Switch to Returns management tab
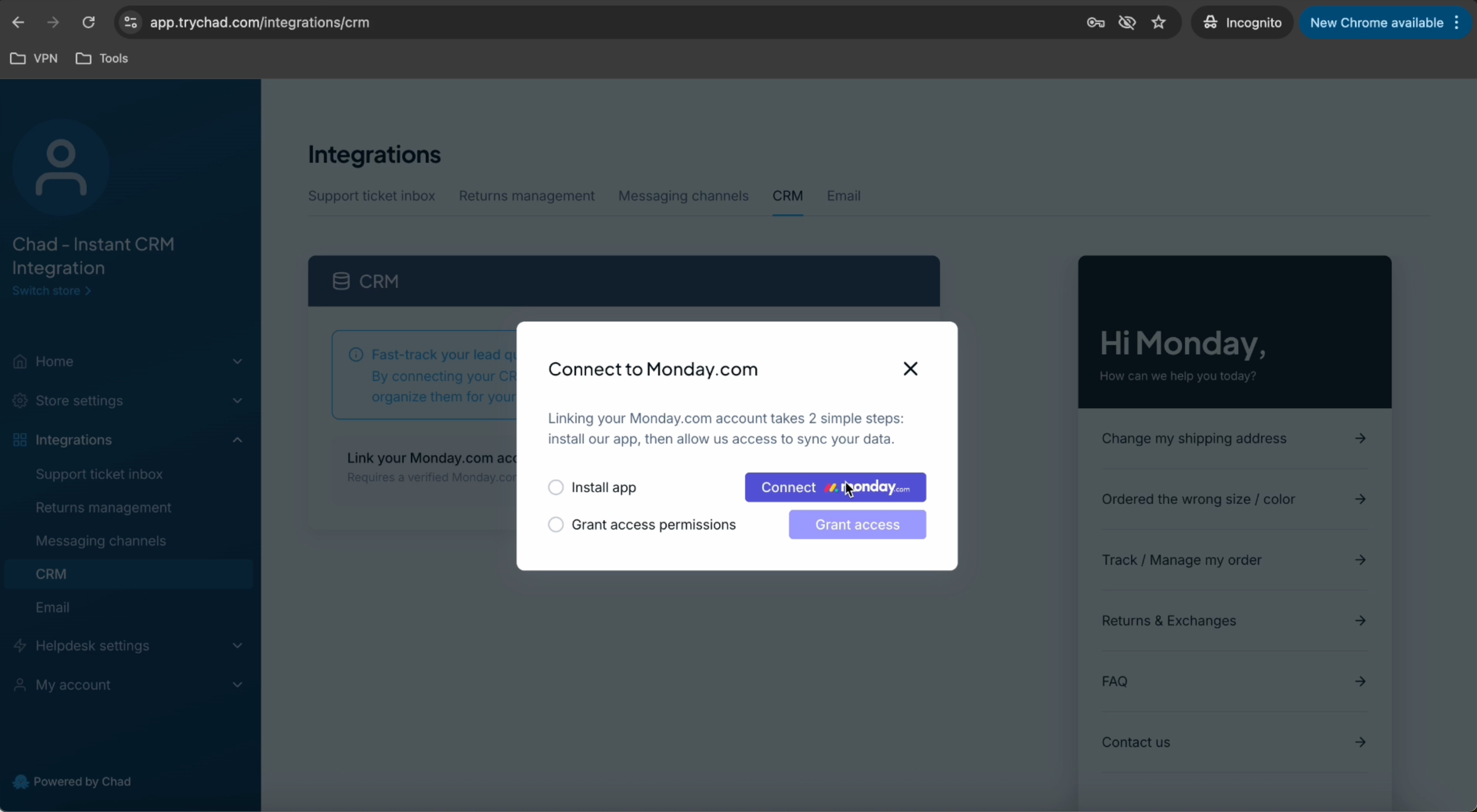Image resolution: width=1477 pixels, height=812 pixels. [526, 196]
